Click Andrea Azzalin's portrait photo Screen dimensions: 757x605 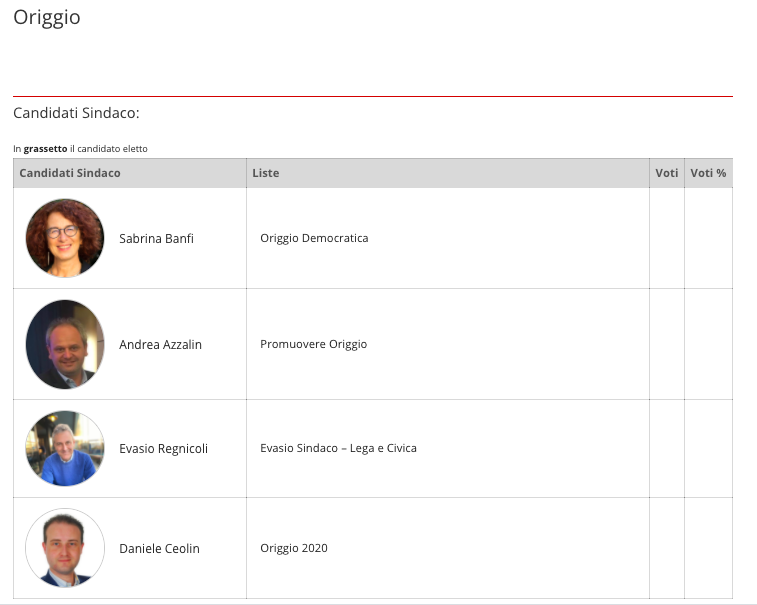[65, 344]
